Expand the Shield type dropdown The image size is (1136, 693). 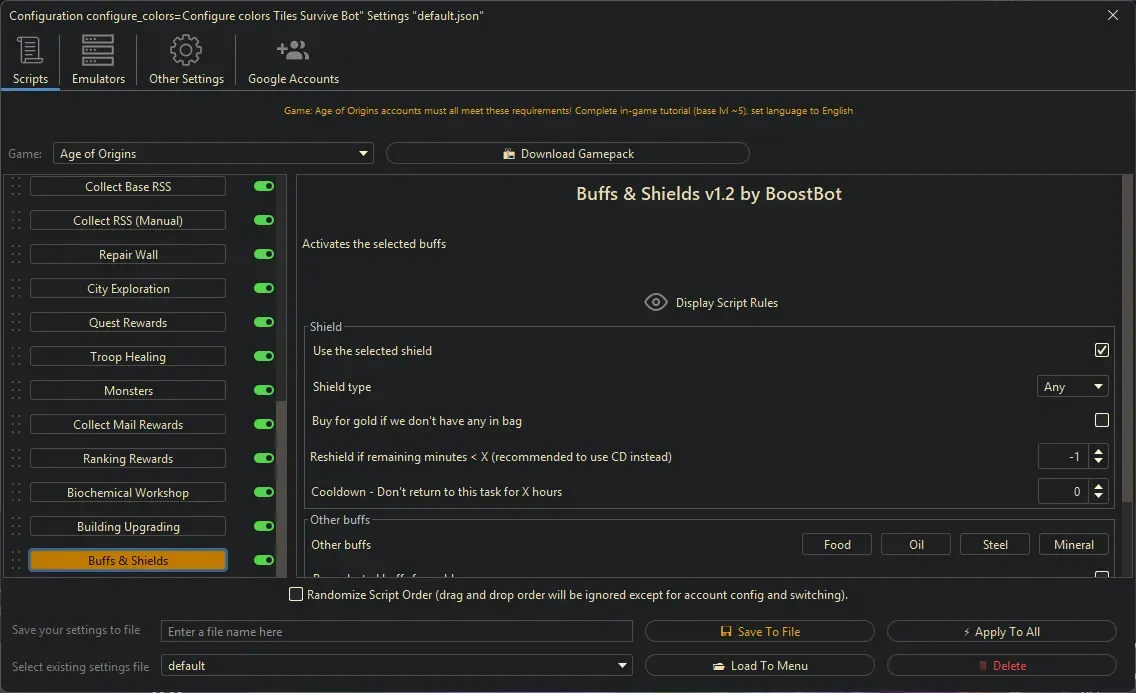pos(1072,387)
